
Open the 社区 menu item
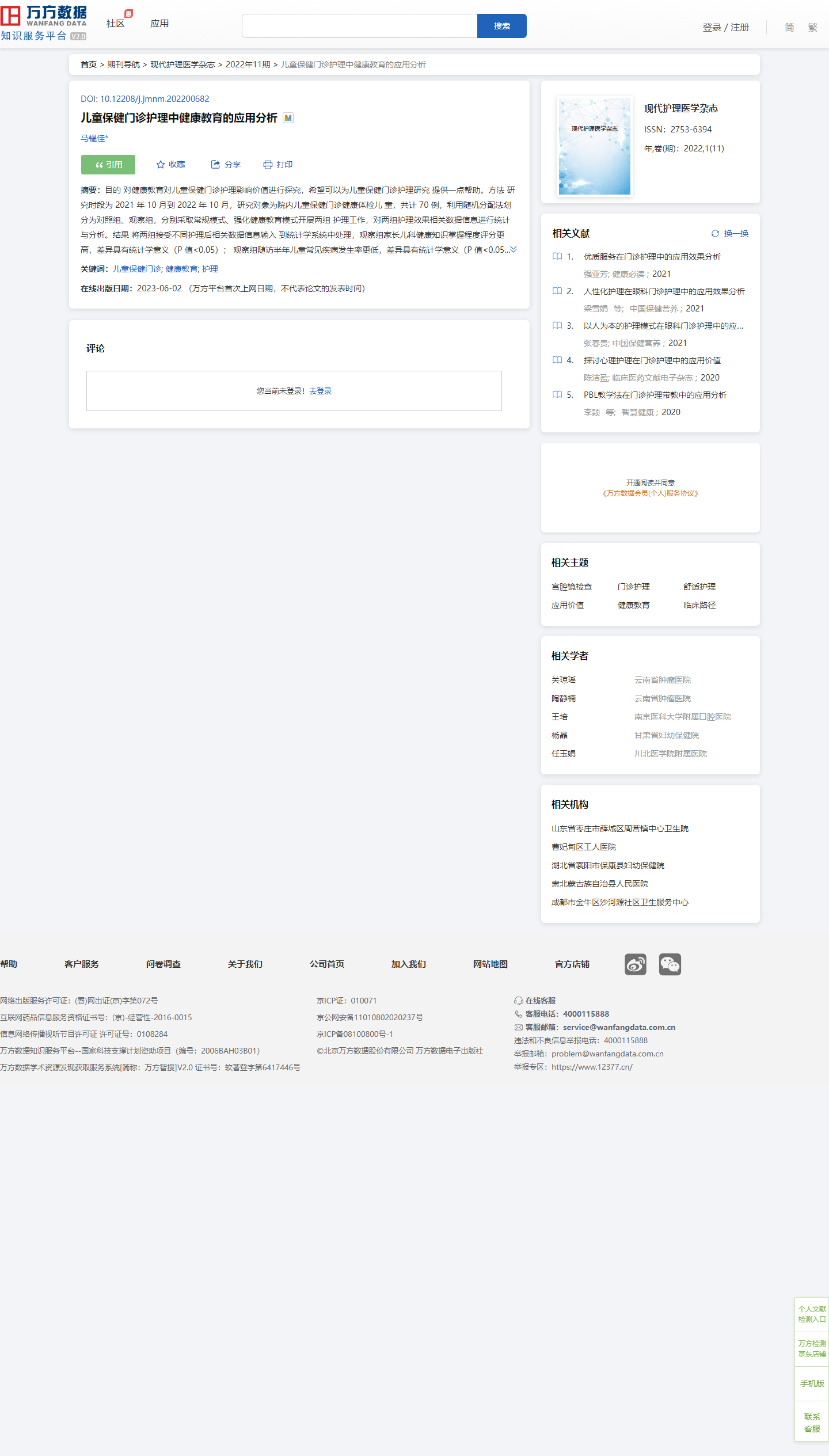[x=116, y=24]
